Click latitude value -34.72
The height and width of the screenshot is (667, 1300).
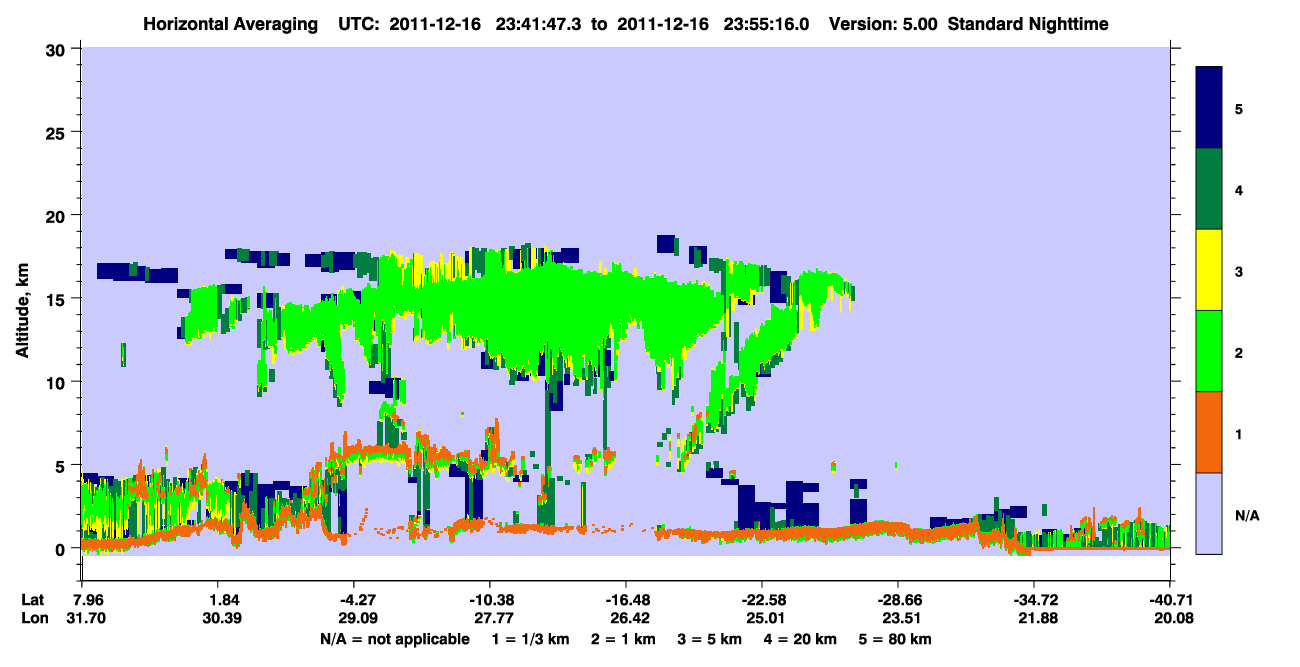point(1034,600)
